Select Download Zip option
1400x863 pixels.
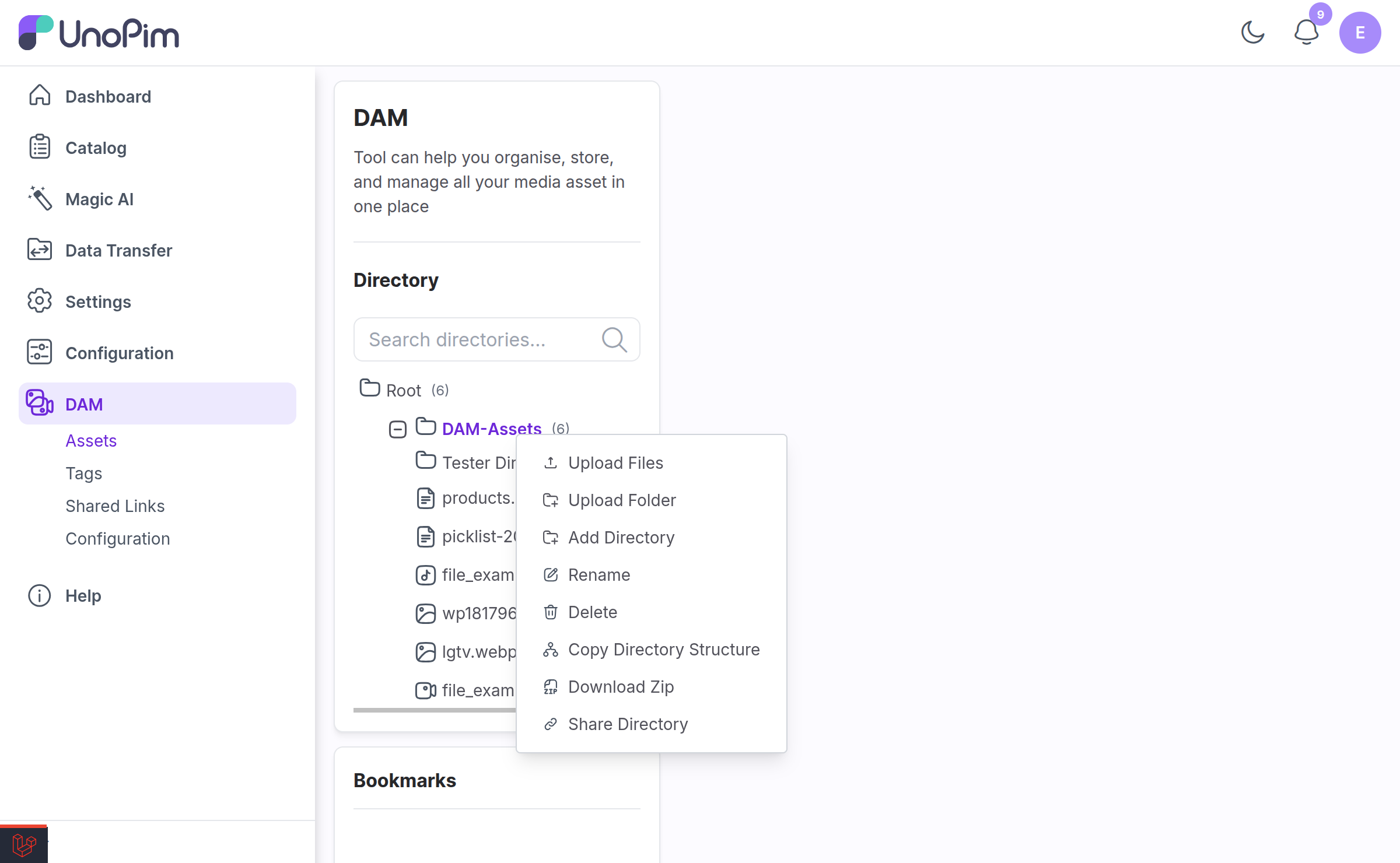(652, 687)
